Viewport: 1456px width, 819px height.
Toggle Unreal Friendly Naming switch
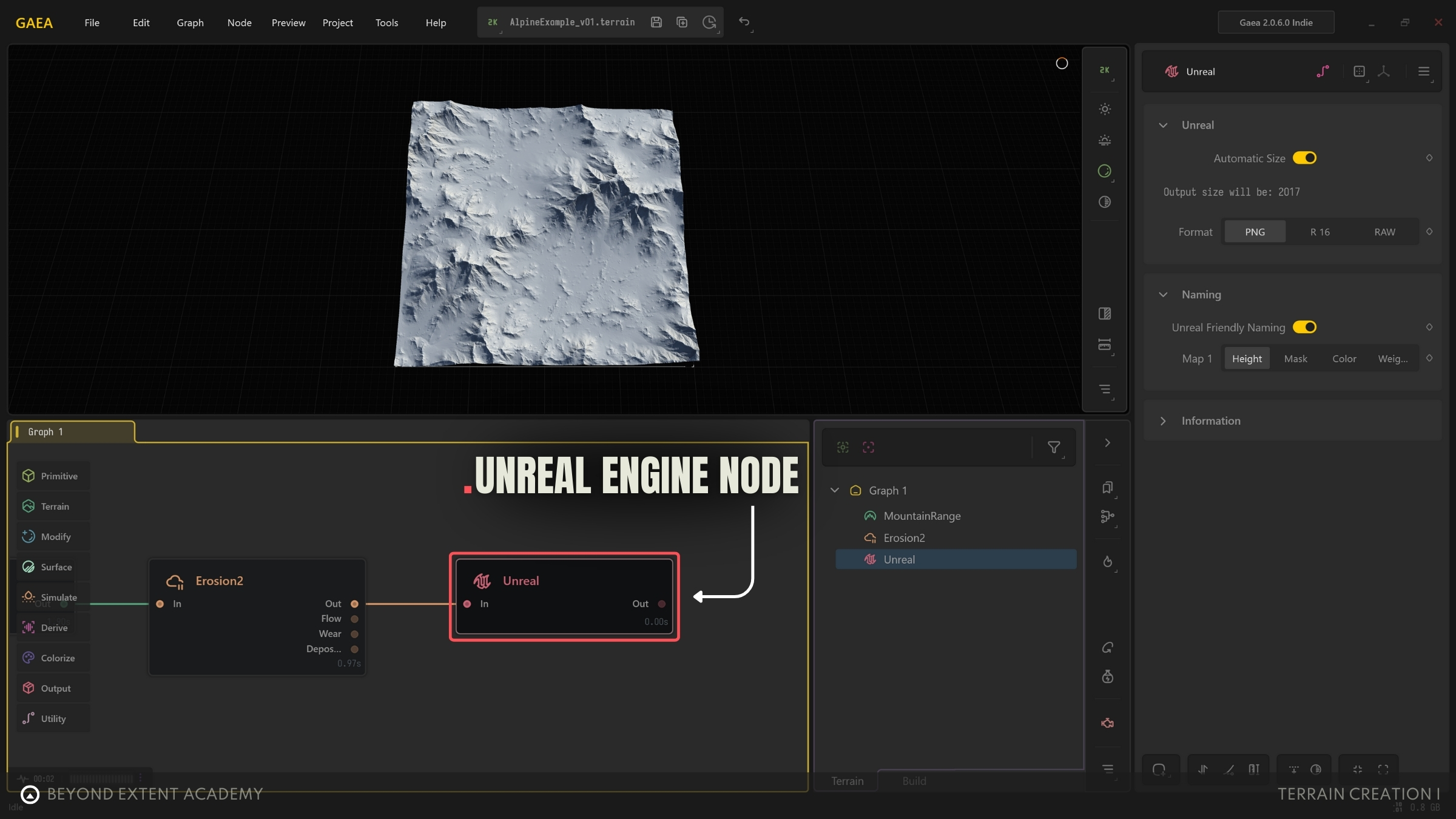tap(1304, 328)
